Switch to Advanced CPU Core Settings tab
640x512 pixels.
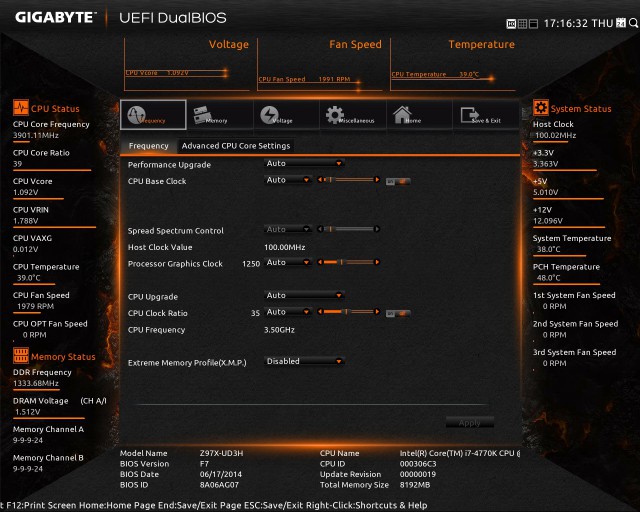click(236, 146)
